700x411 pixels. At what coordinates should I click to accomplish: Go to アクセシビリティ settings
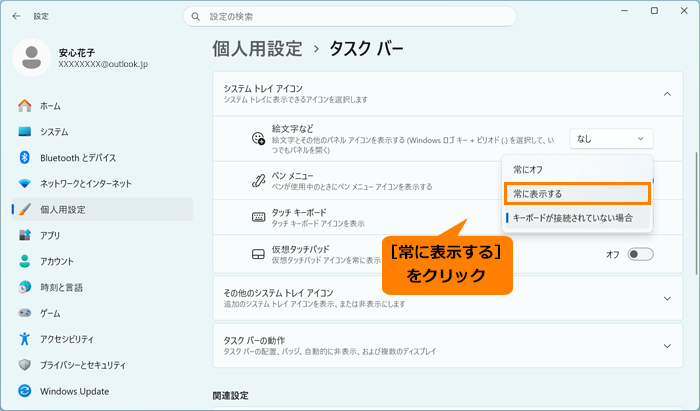[x=102, y=339]
